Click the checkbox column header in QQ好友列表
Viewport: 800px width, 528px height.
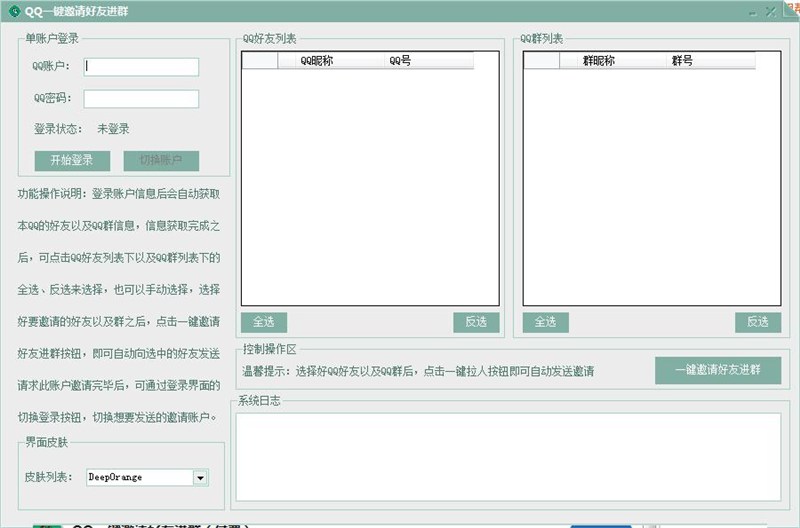(259, 61)
